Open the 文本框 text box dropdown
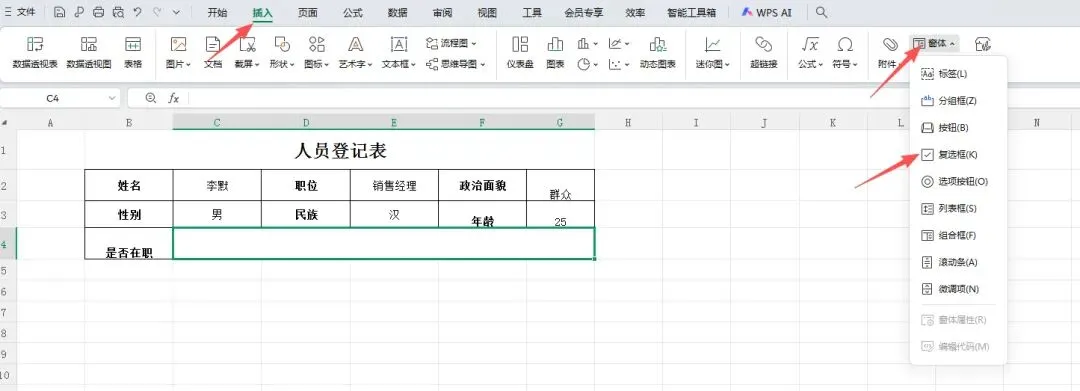 point(399,53)
